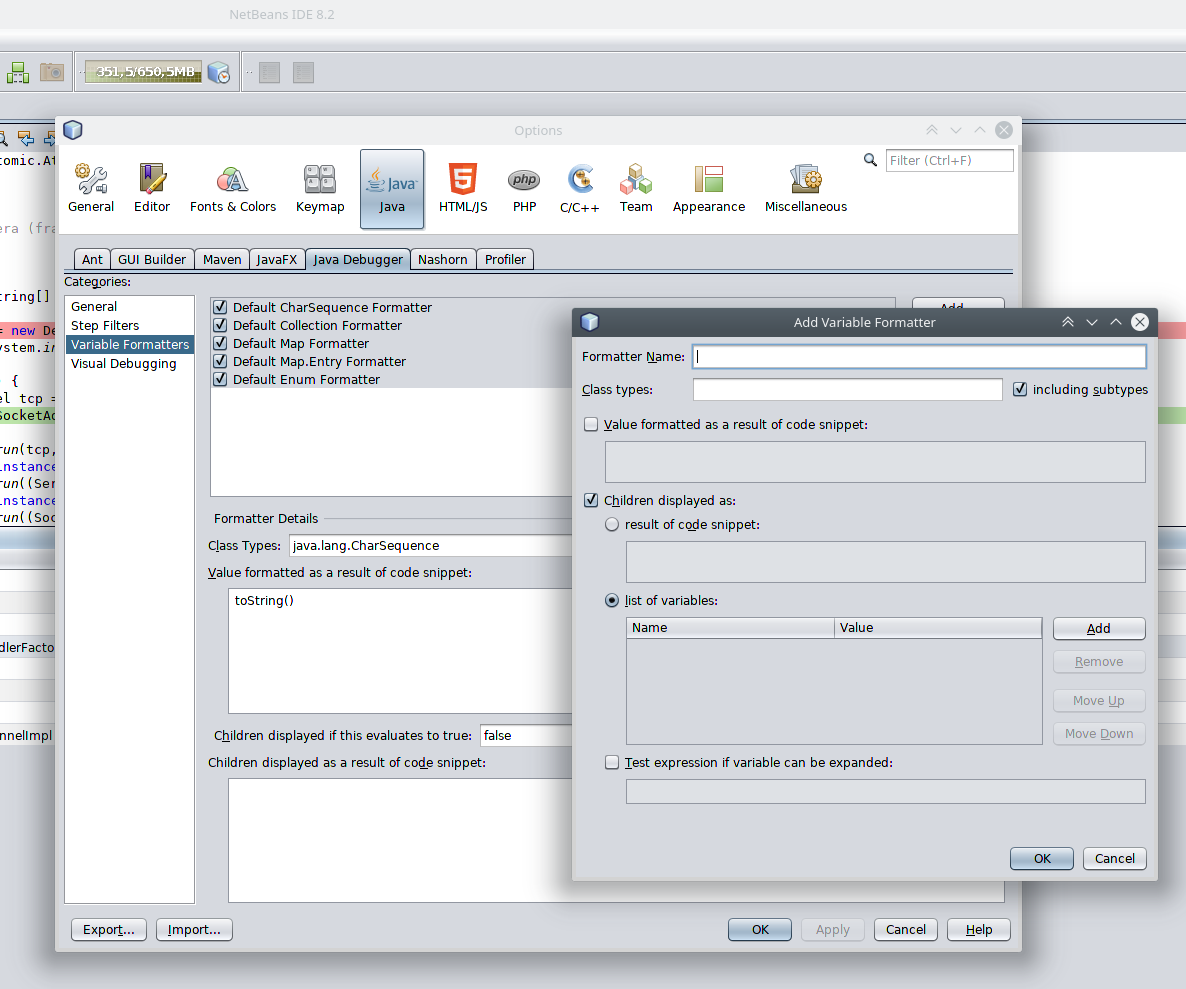
Task: Click Help in the Options dialog
Action: click(x=979, y=929)
